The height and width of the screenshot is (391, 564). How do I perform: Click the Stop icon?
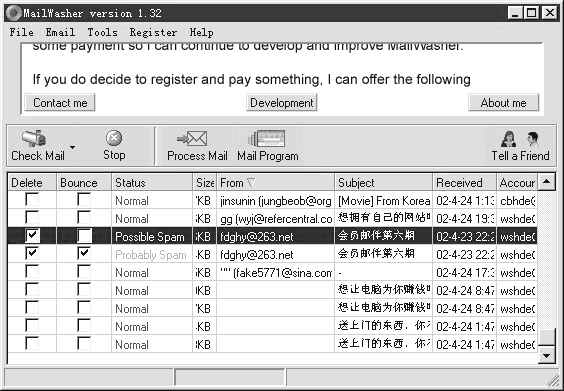click(x=114, y=138)
